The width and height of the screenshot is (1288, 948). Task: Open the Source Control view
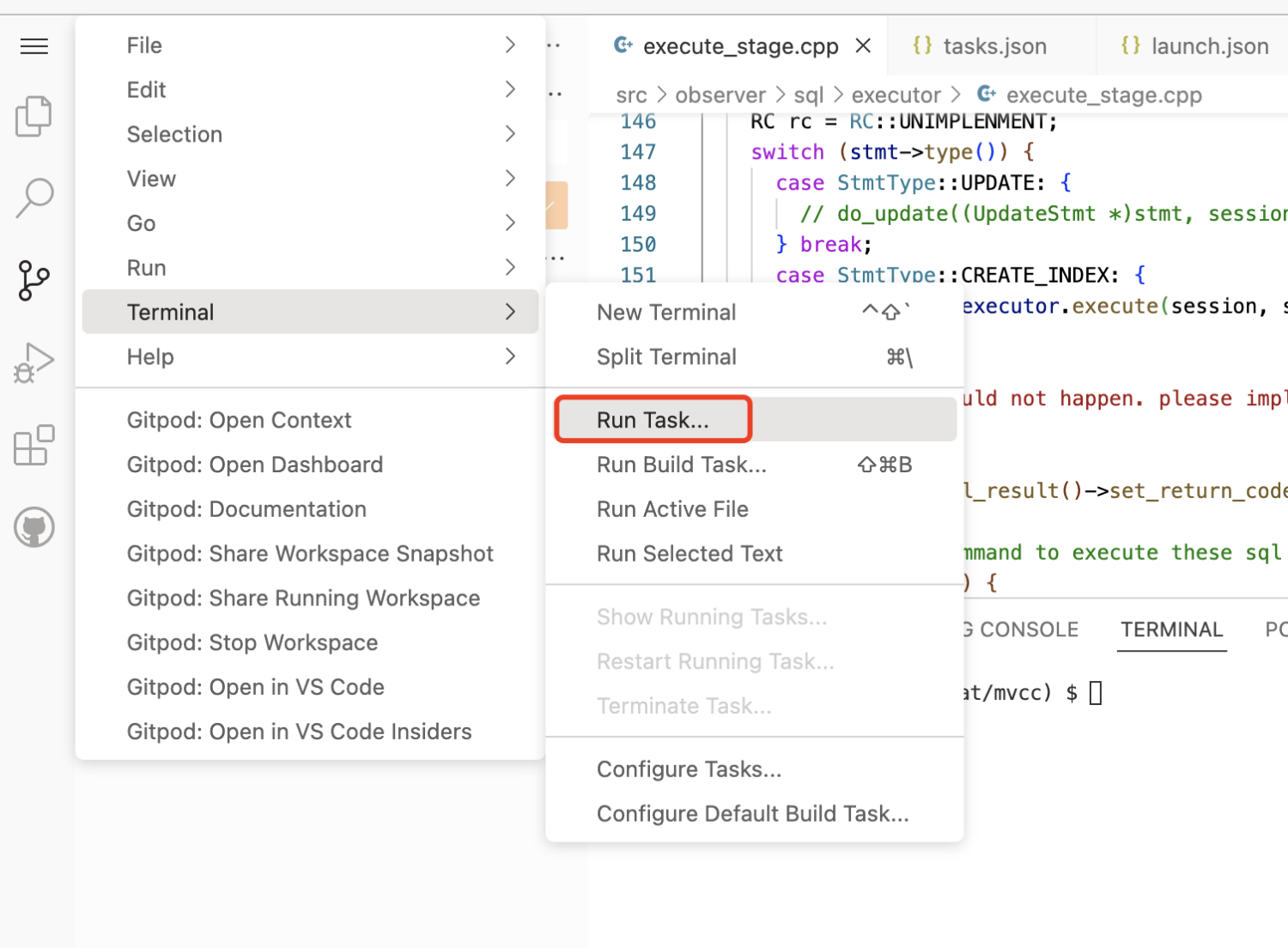pyautogui.click(x=34, y=281)
